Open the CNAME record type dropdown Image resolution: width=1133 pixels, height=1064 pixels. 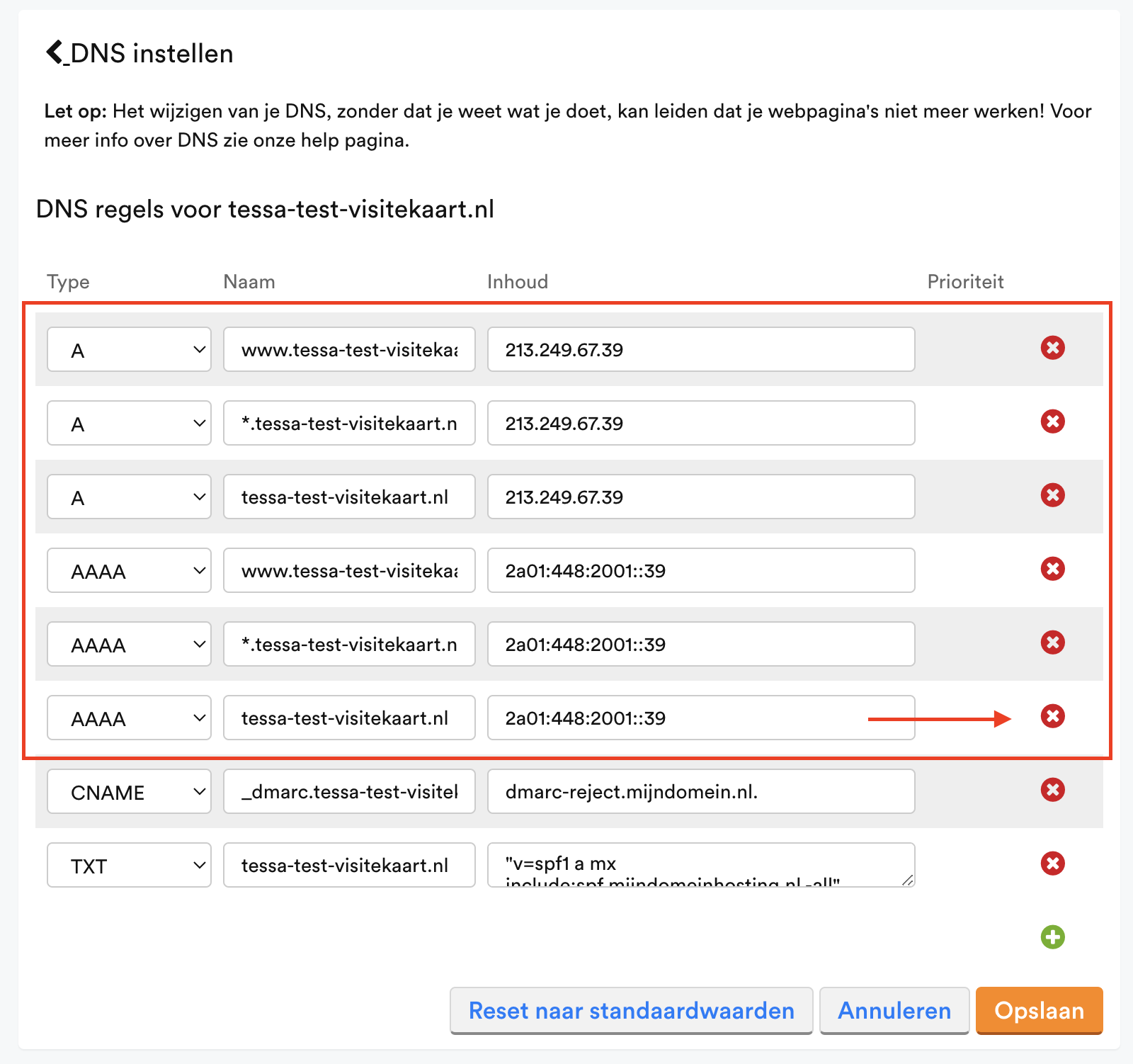(x=129, y=791)
